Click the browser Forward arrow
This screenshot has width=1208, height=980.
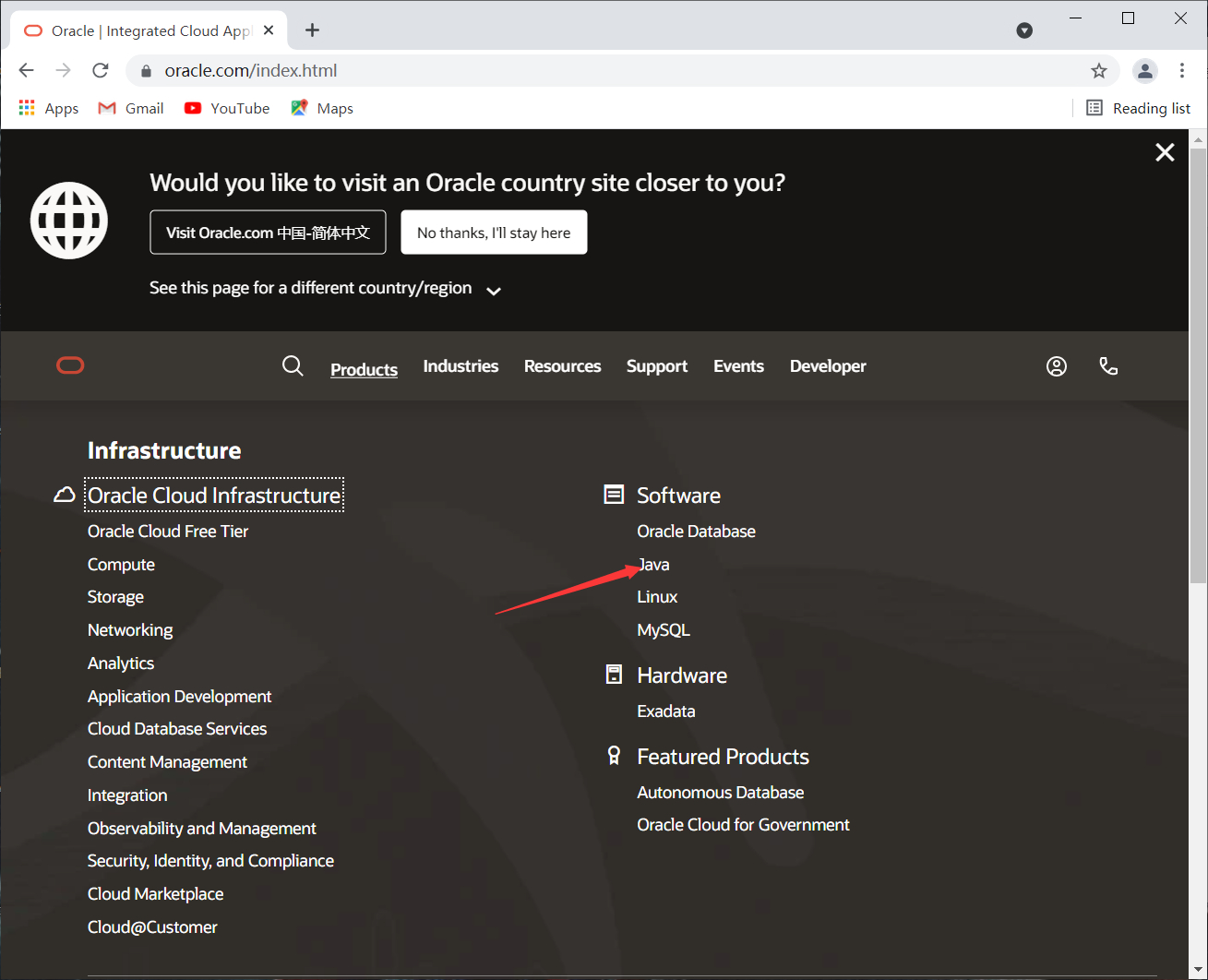63,70
